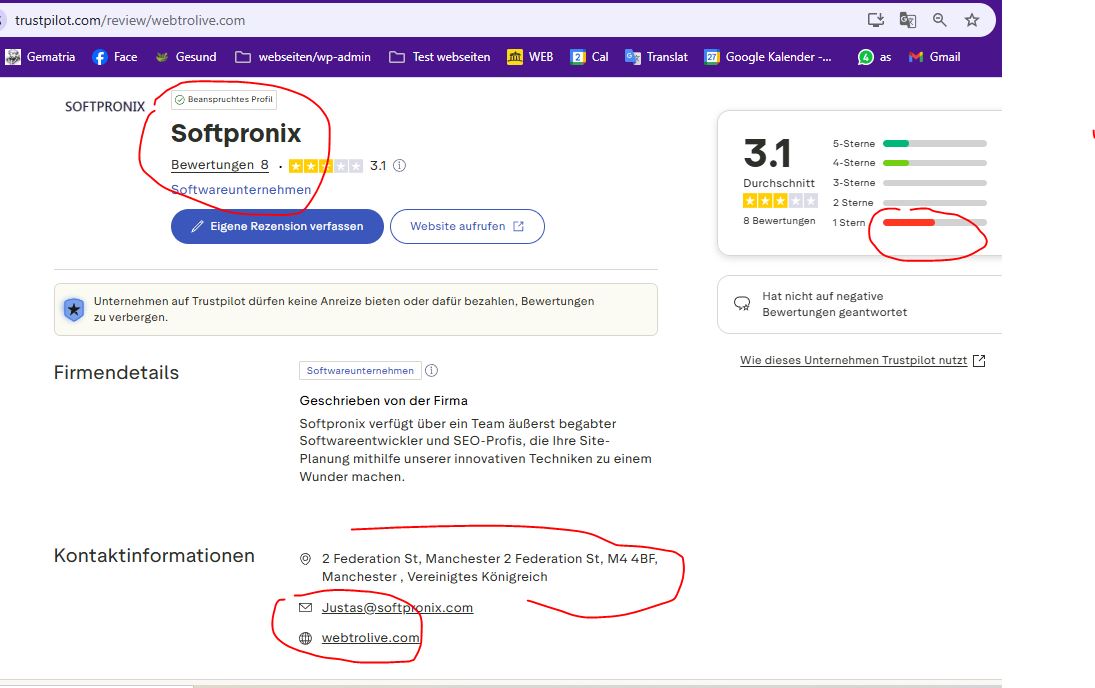The height and width of the screenshot is (688, 1095).
Task: Click the speech bubble icon by negative reviews notice
Action: [742, 304]
